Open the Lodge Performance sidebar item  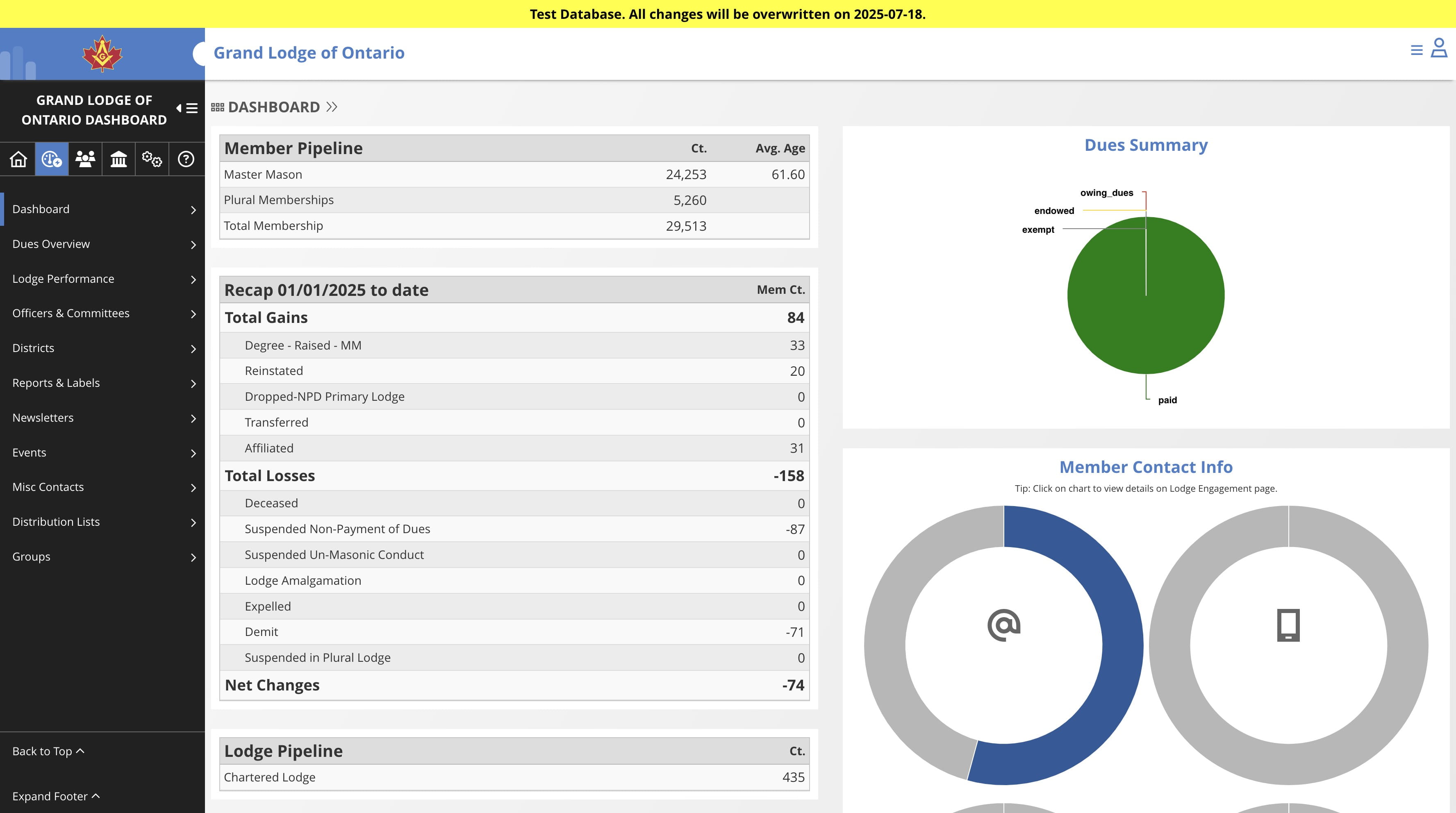tap(102, 279)
